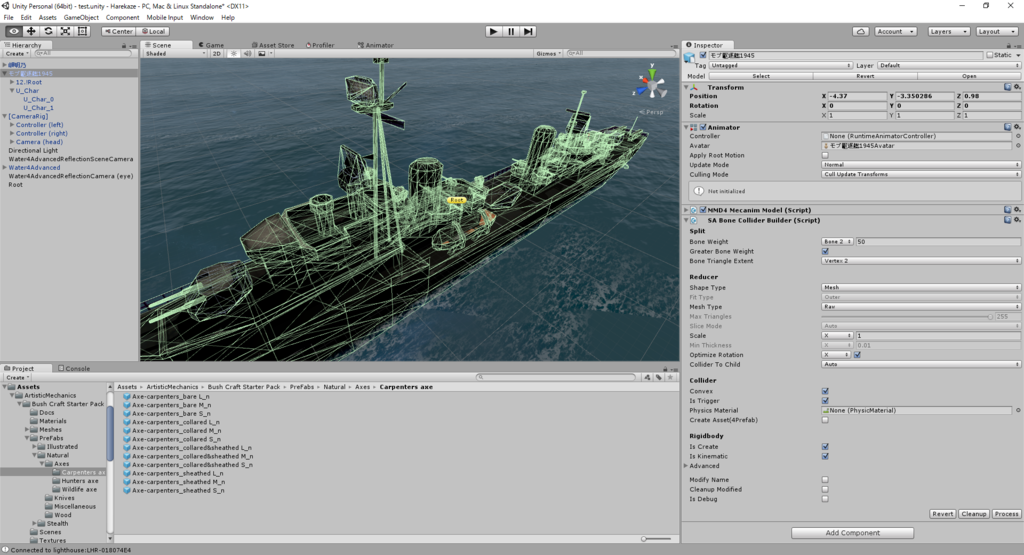Toggle Is Trigger checkbox
Image resolution: width=1024 pixels, height=555 pixels.
(825, 401)
